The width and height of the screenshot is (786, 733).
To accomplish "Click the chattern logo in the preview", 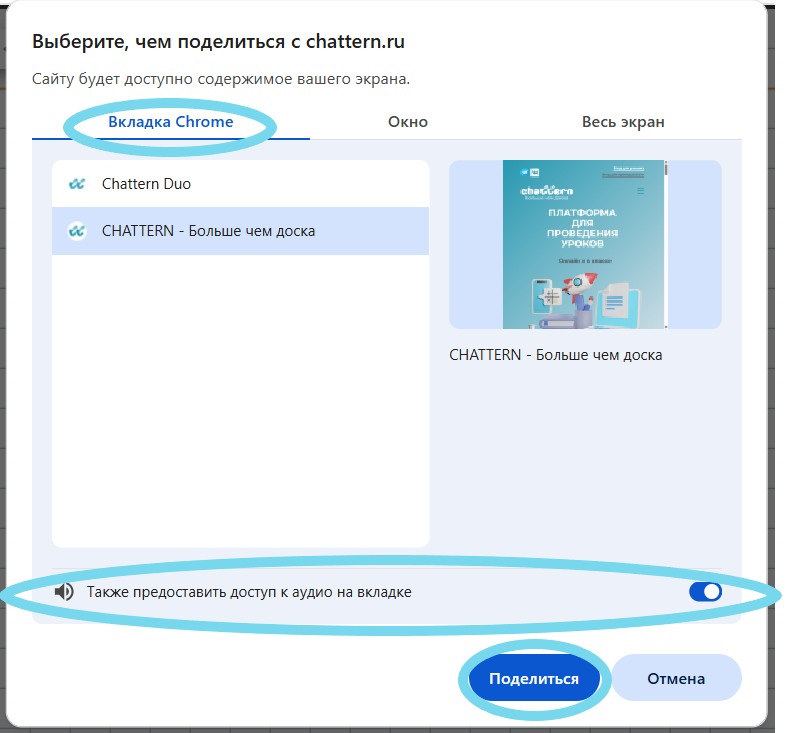I will click(546, 190).
